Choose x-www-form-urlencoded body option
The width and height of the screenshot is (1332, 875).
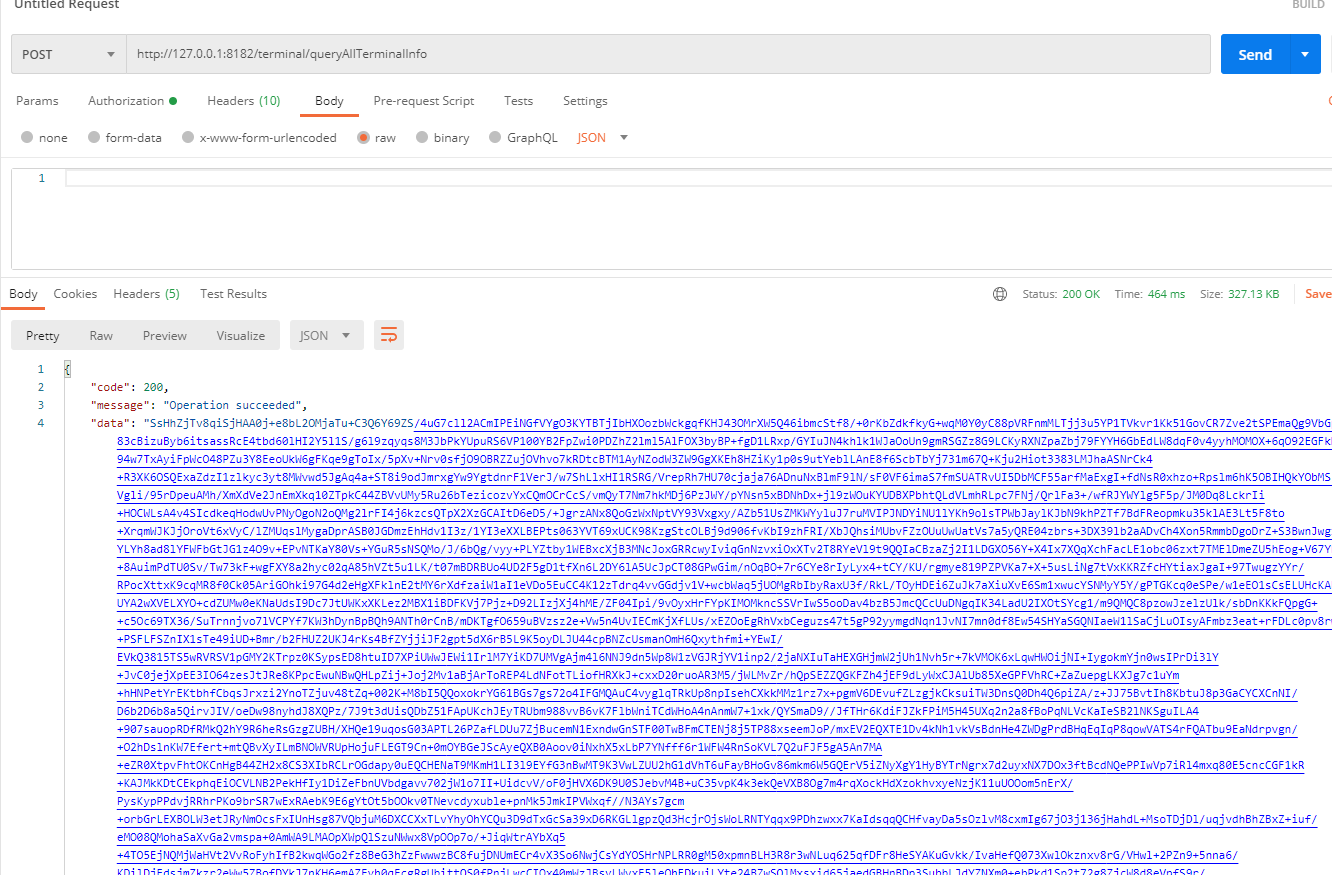point(186,138)
